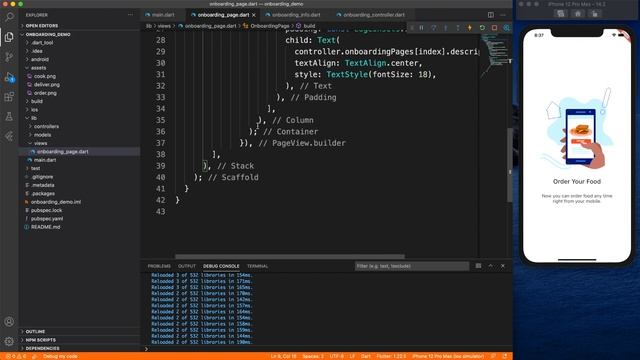Click Step Into in debug toolbar
640x360 pixels.
point(446,28)
